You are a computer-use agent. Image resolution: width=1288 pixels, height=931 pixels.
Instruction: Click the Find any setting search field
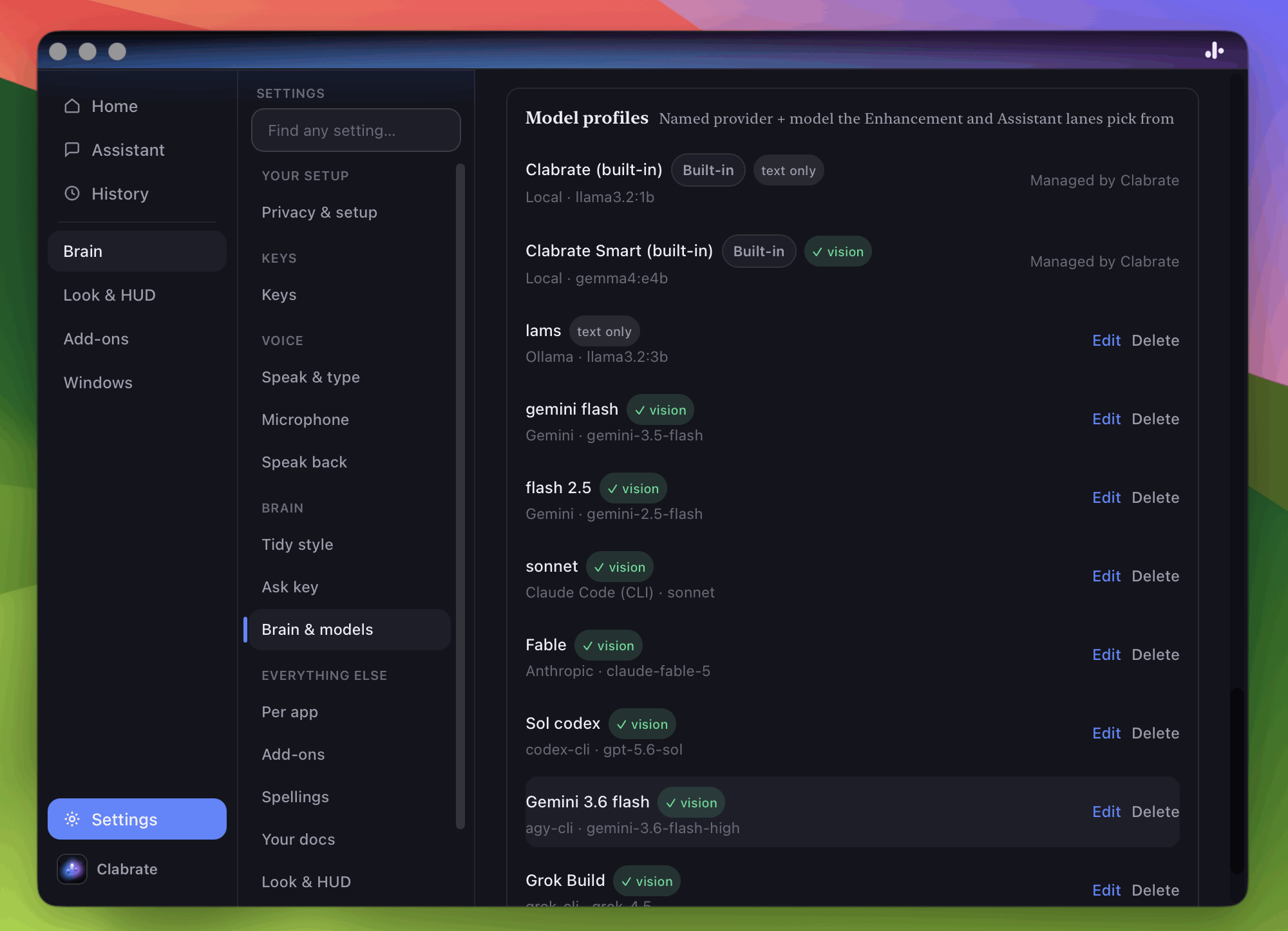click(x=355, y=130)
